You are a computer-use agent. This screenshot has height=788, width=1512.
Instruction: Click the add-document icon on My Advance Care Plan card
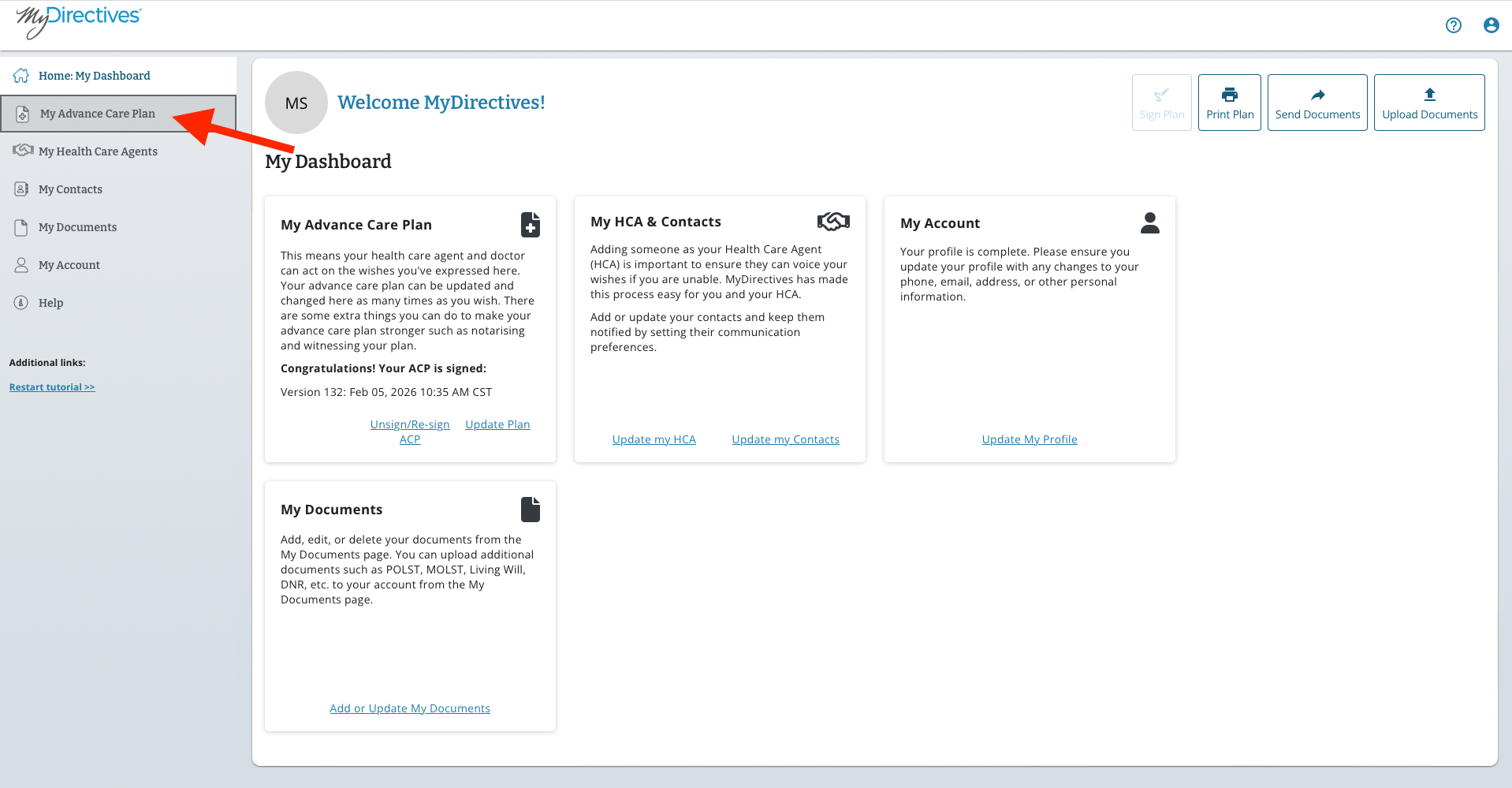[x=530, y=225]
